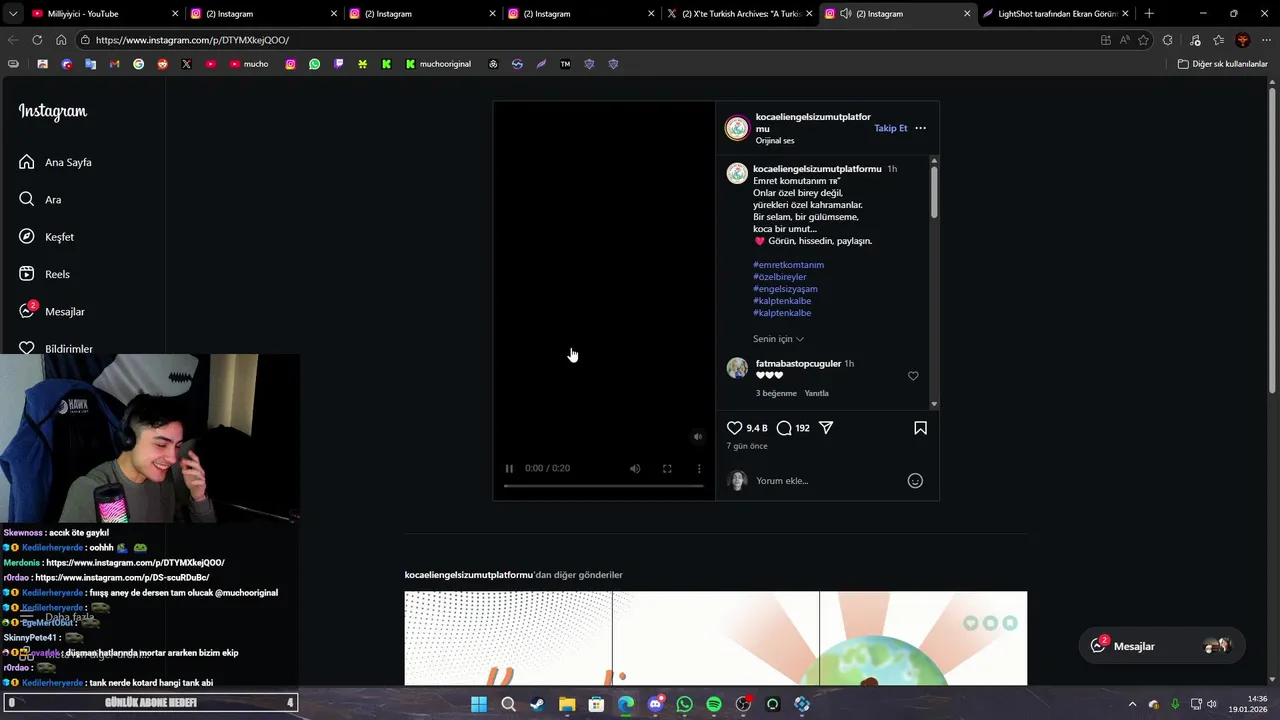Open Diğer sık kullanılanlar folder

click(1222, 64)
